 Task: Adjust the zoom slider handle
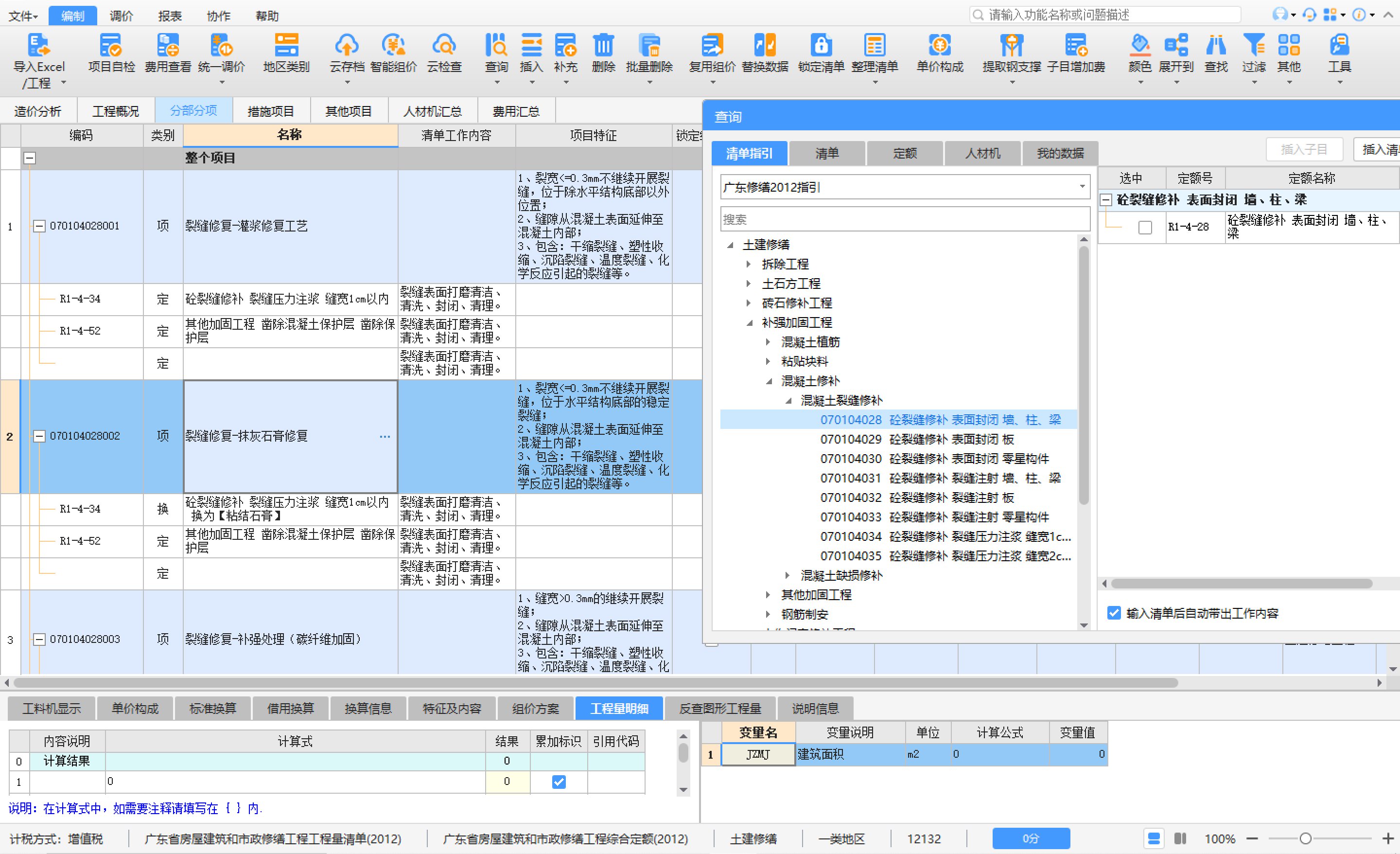point(1306,838)
